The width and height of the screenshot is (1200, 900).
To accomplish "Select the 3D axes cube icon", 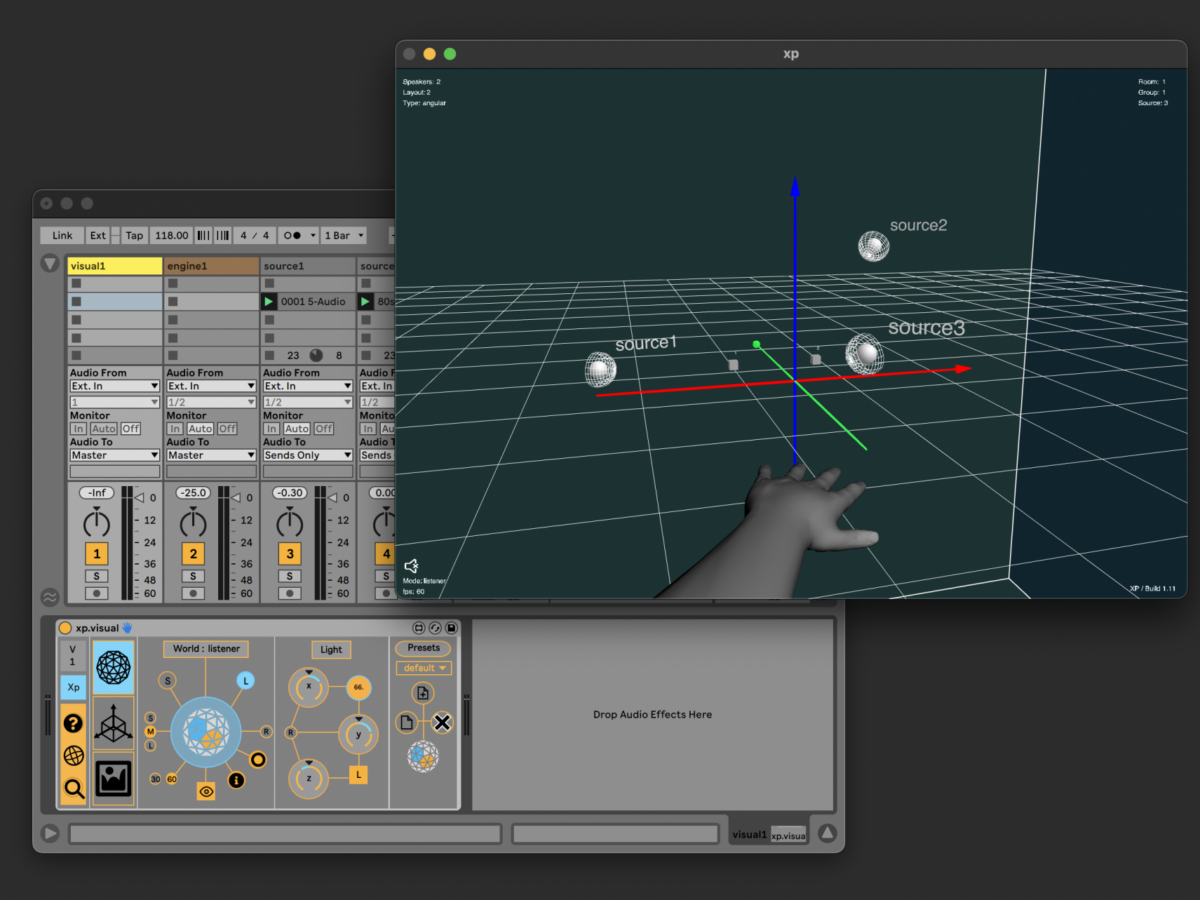I will 113,723.
